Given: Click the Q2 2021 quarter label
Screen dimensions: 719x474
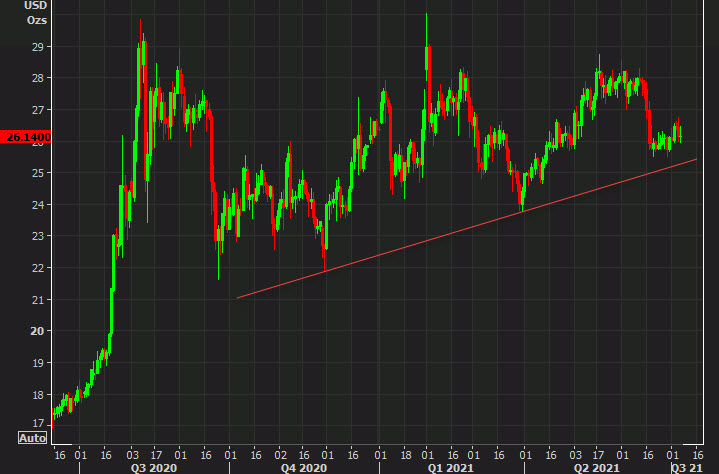Looking at the screenshot, I should (595, 467).
